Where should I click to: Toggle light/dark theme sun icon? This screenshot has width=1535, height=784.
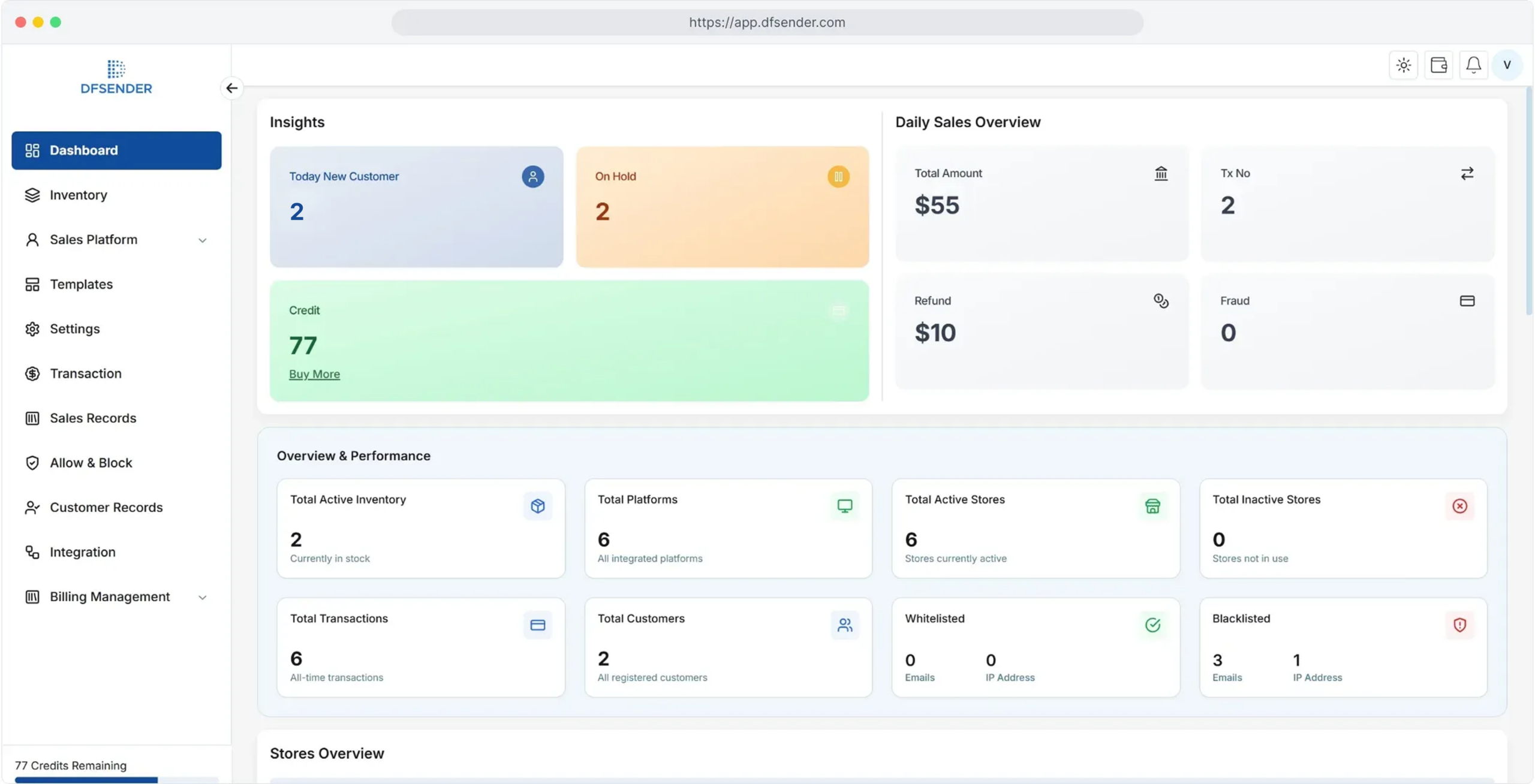(1403, 65)
